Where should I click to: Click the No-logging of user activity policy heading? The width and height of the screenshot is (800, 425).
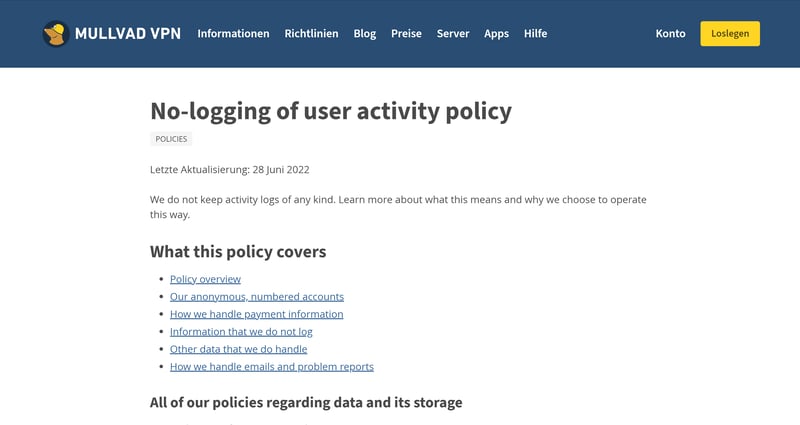point(331,111)
